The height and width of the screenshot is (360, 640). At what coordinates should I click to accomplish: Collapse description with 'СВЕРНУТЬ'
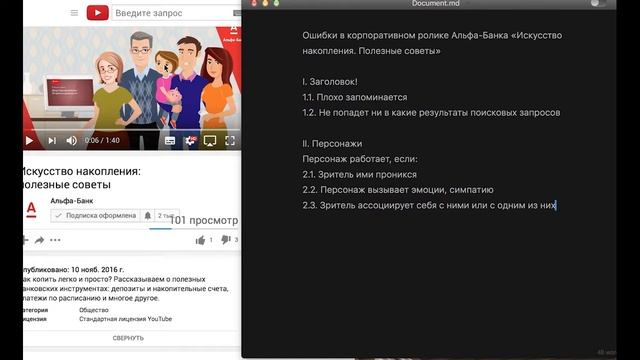coord(128,338)
